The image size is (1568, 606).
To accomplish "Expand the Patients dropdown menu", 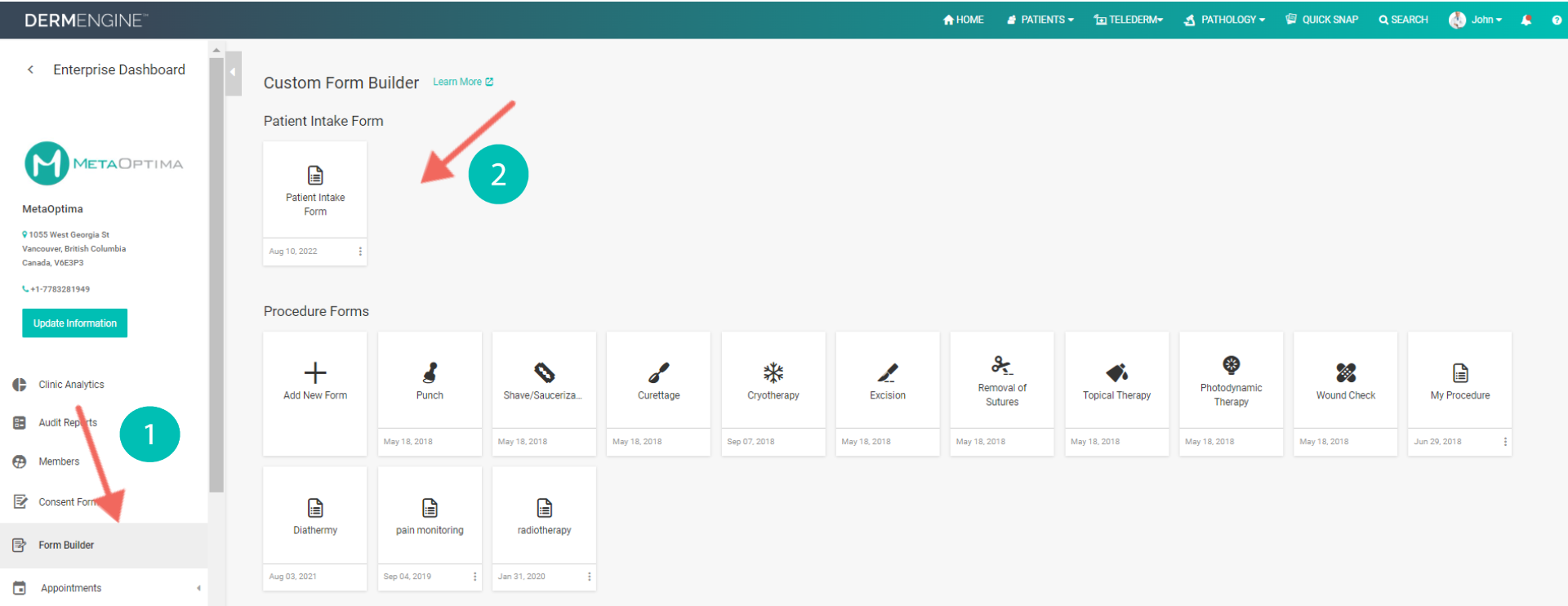I will tap(1040, 20).
